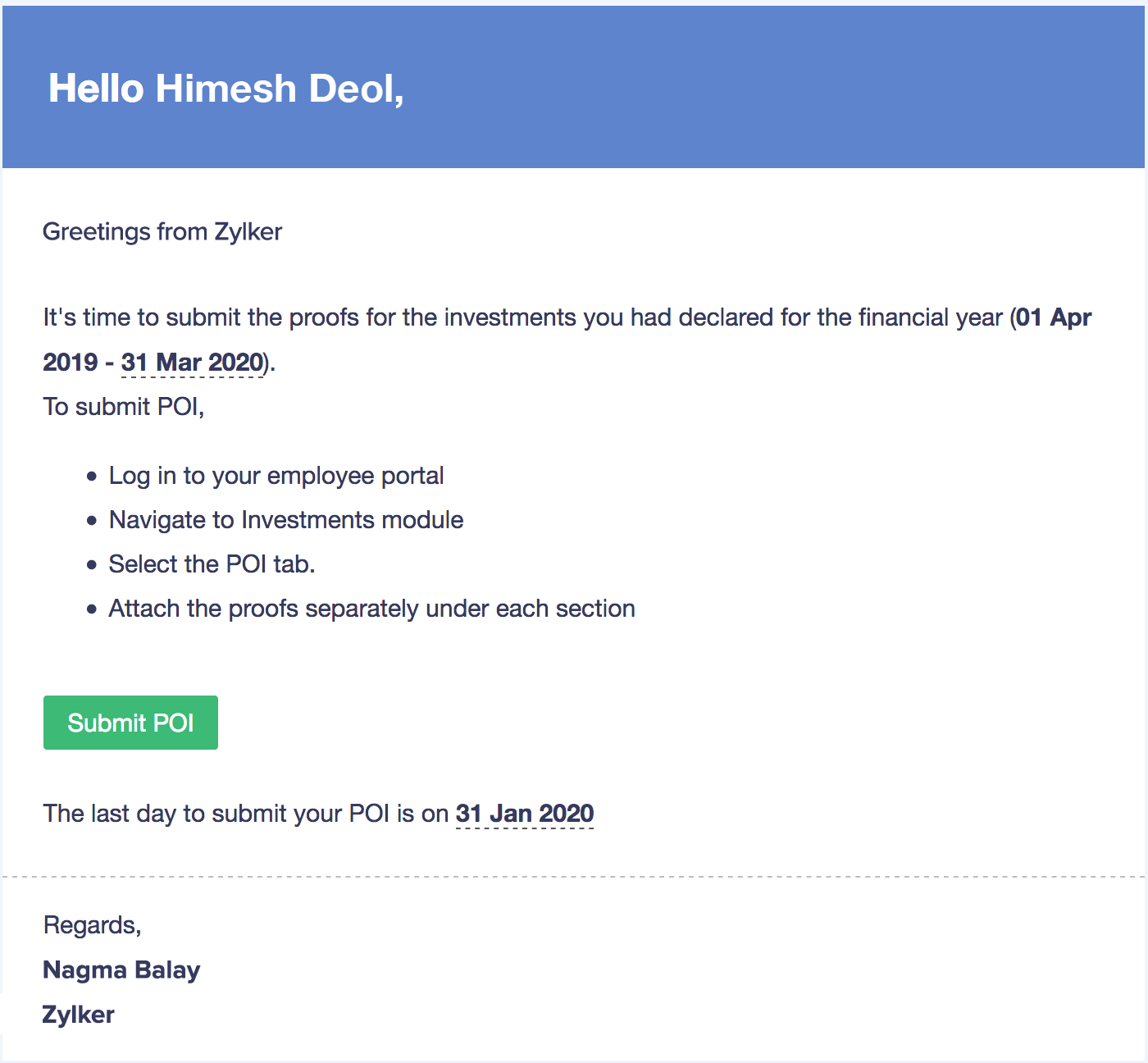Click the Greetings from Zylker line
This screenshot has height=1063, width=1148.
(x=162, y=232)
